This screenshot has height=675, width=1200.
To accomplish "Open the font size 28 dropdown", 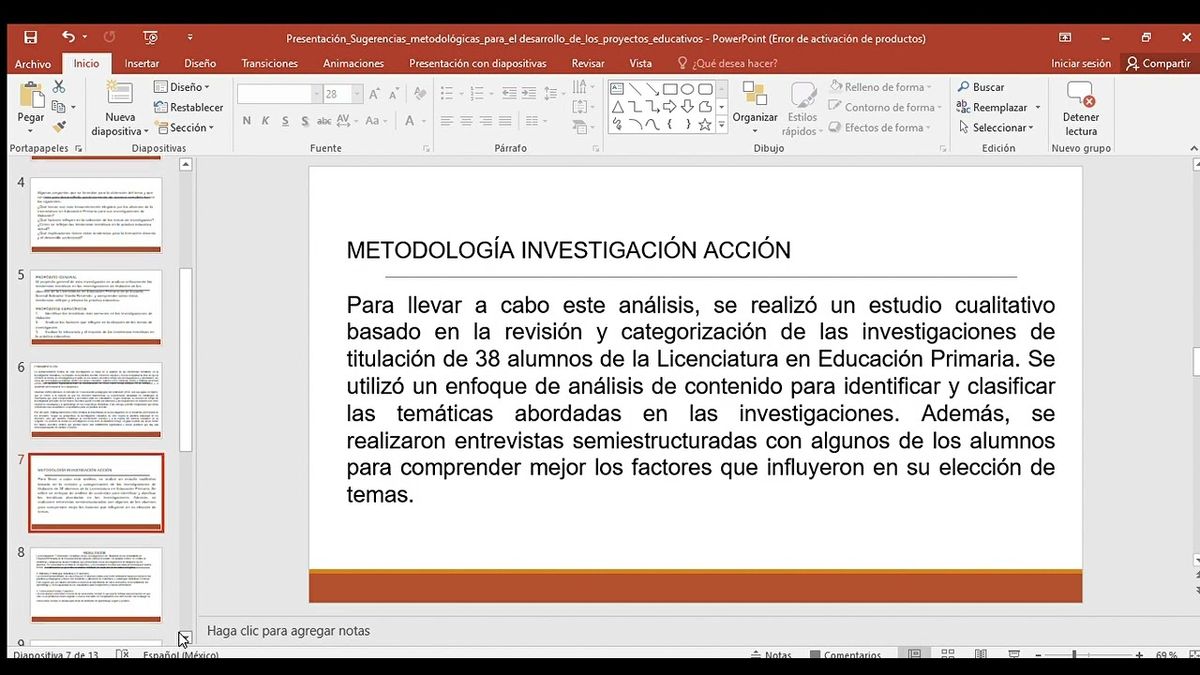I will pos(356,94).
